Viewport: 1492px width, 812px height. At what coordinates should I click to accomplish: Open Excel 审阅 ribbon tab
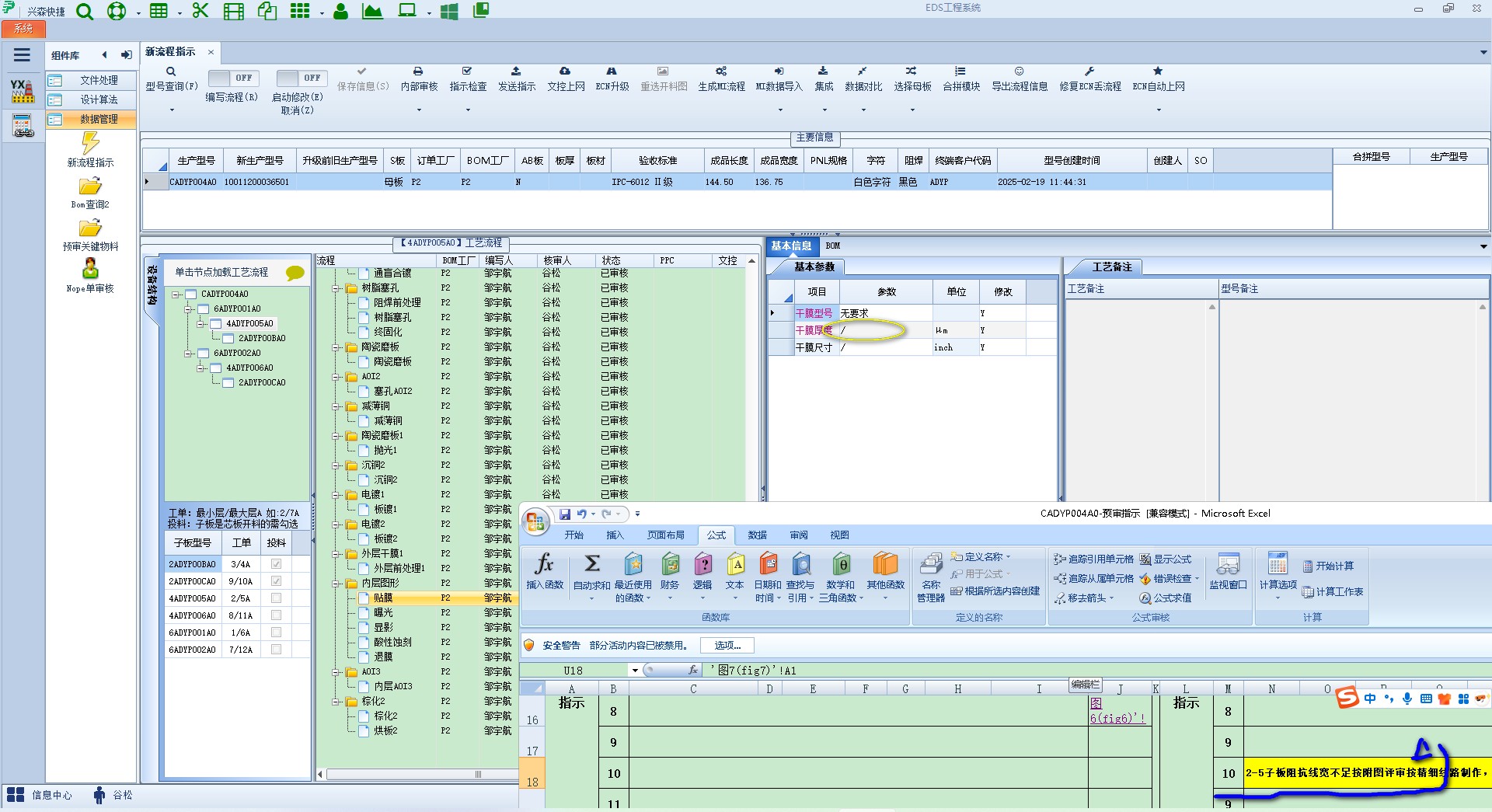799,535
